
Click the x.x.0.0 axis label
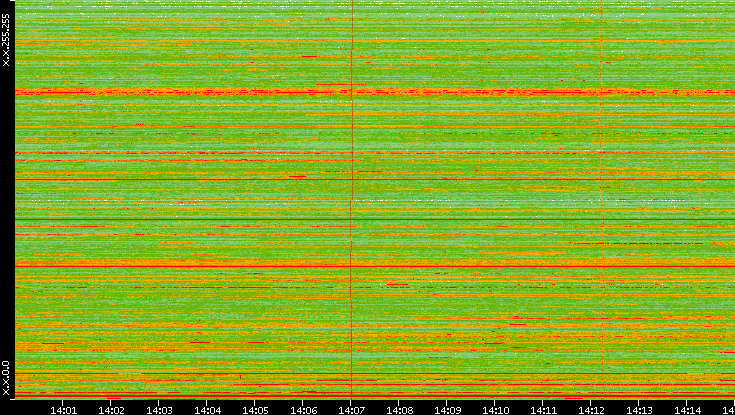(x=6, y=378)
